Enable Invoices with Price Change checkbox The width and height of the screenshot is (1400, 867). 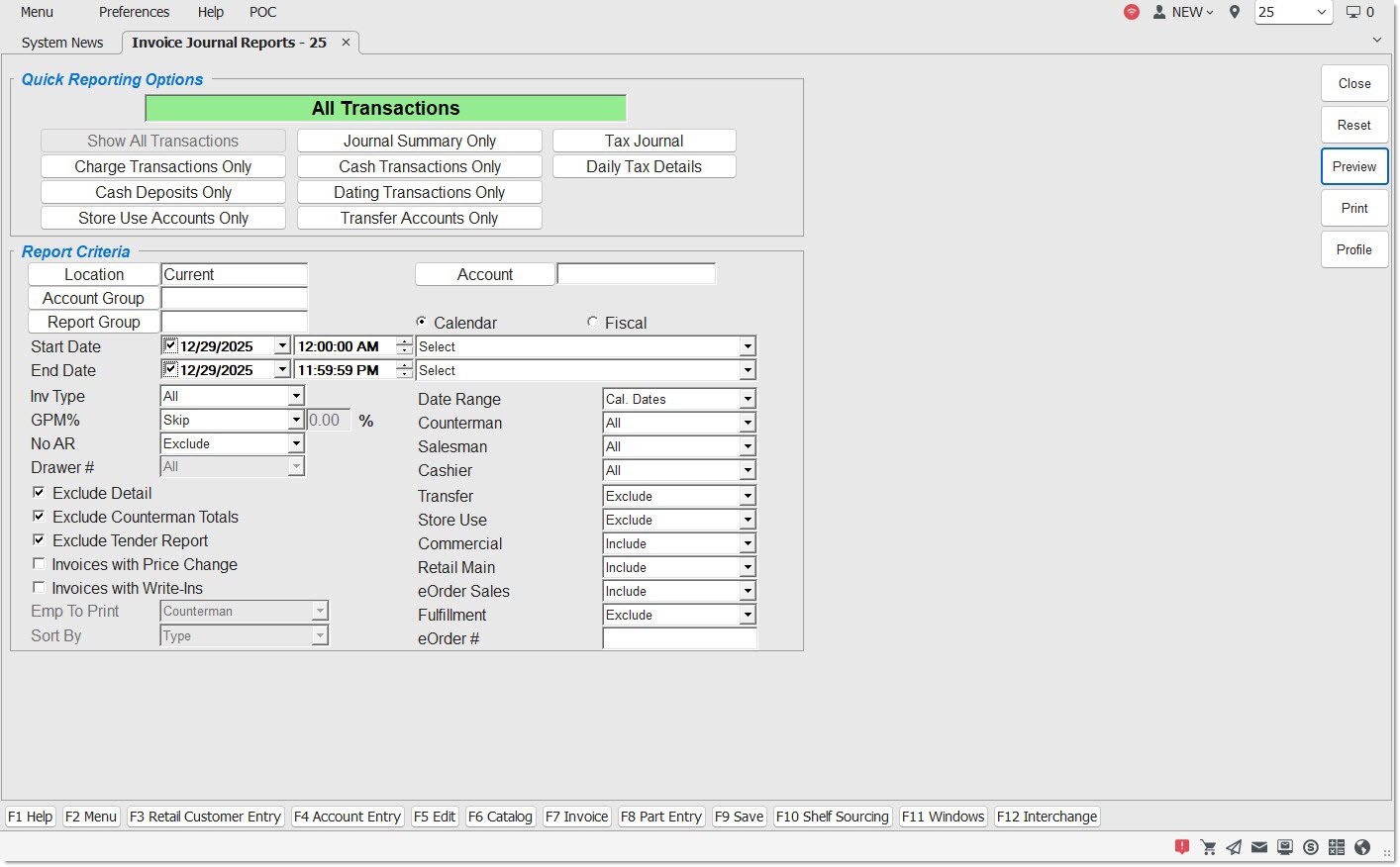click(x=39, y=563)
